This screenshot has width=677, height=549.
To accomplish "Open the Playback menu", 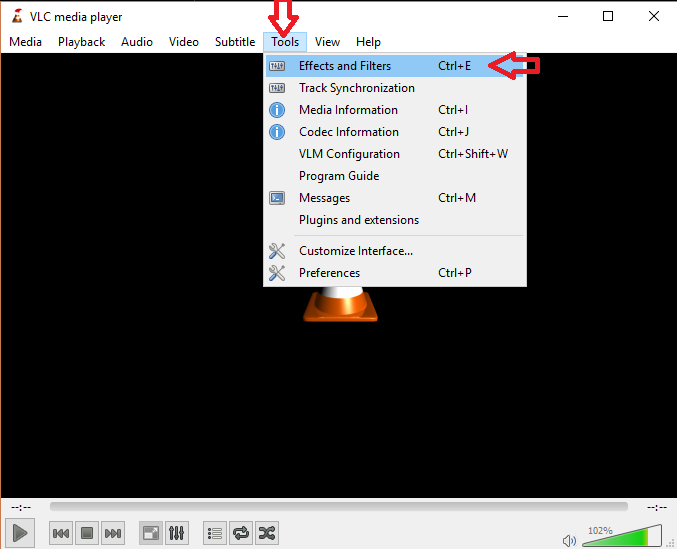I will click(82, 42).
